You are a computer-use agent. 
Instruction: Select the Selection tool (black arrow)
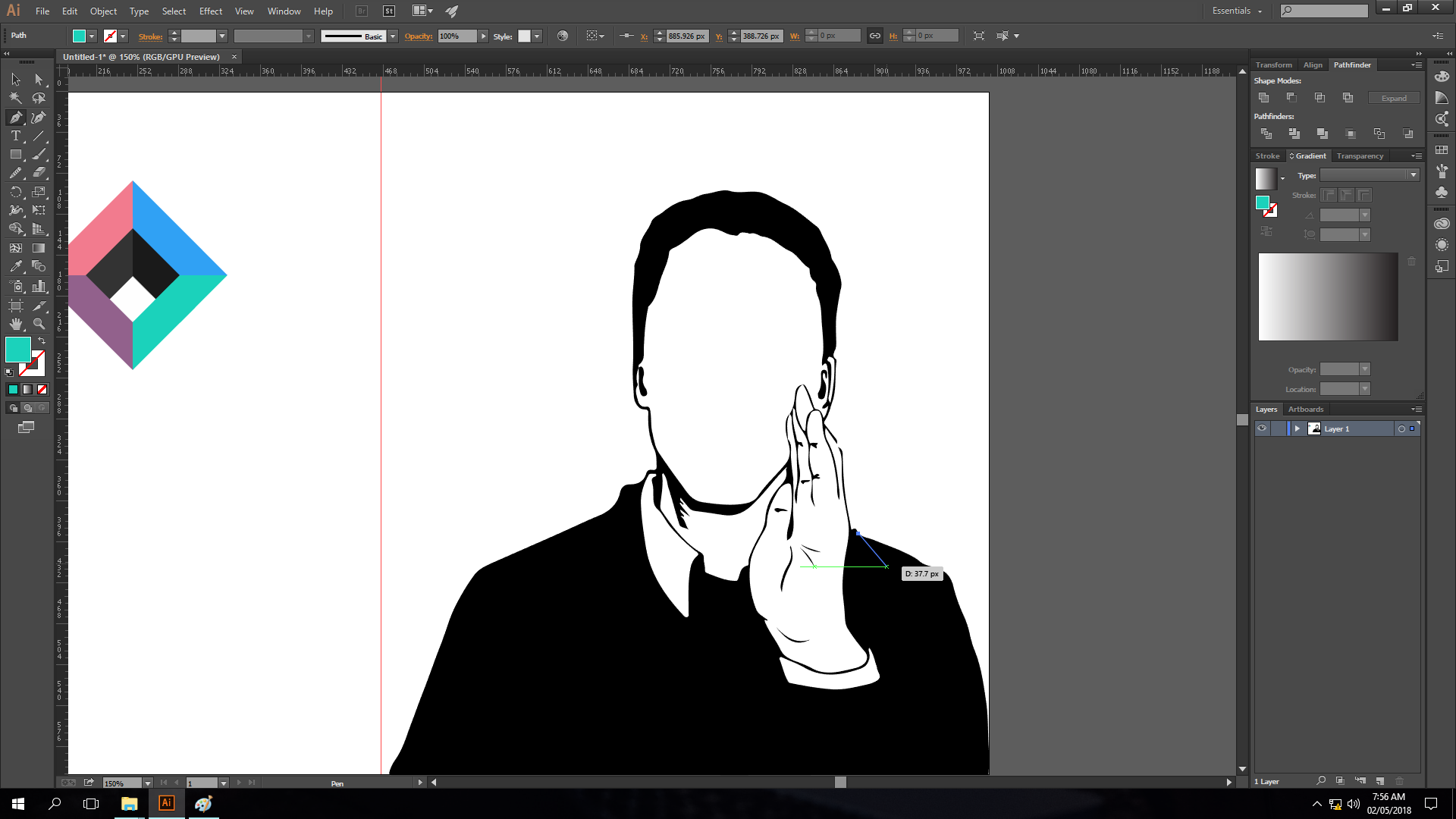point(16,79)
